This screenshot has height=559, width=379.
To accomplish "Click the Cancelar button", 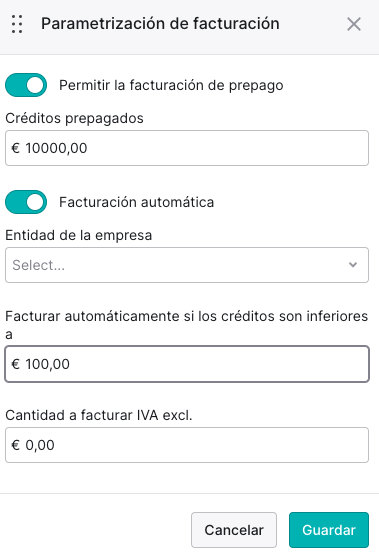I will [x=234, y=530].
